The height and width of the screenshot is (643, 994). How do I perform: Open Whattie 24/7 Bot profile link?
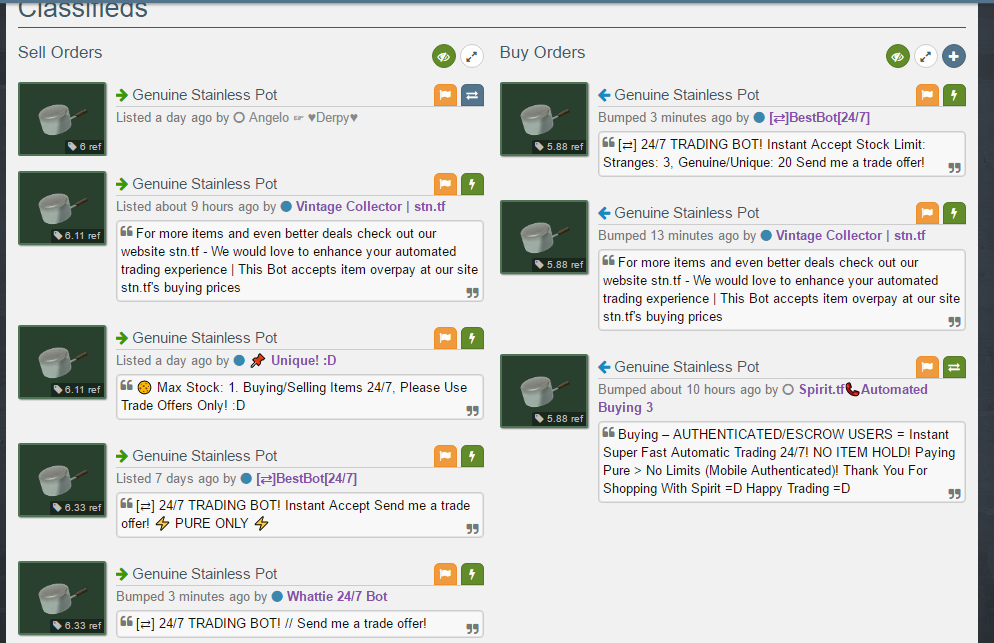click(x=337, y=597)
